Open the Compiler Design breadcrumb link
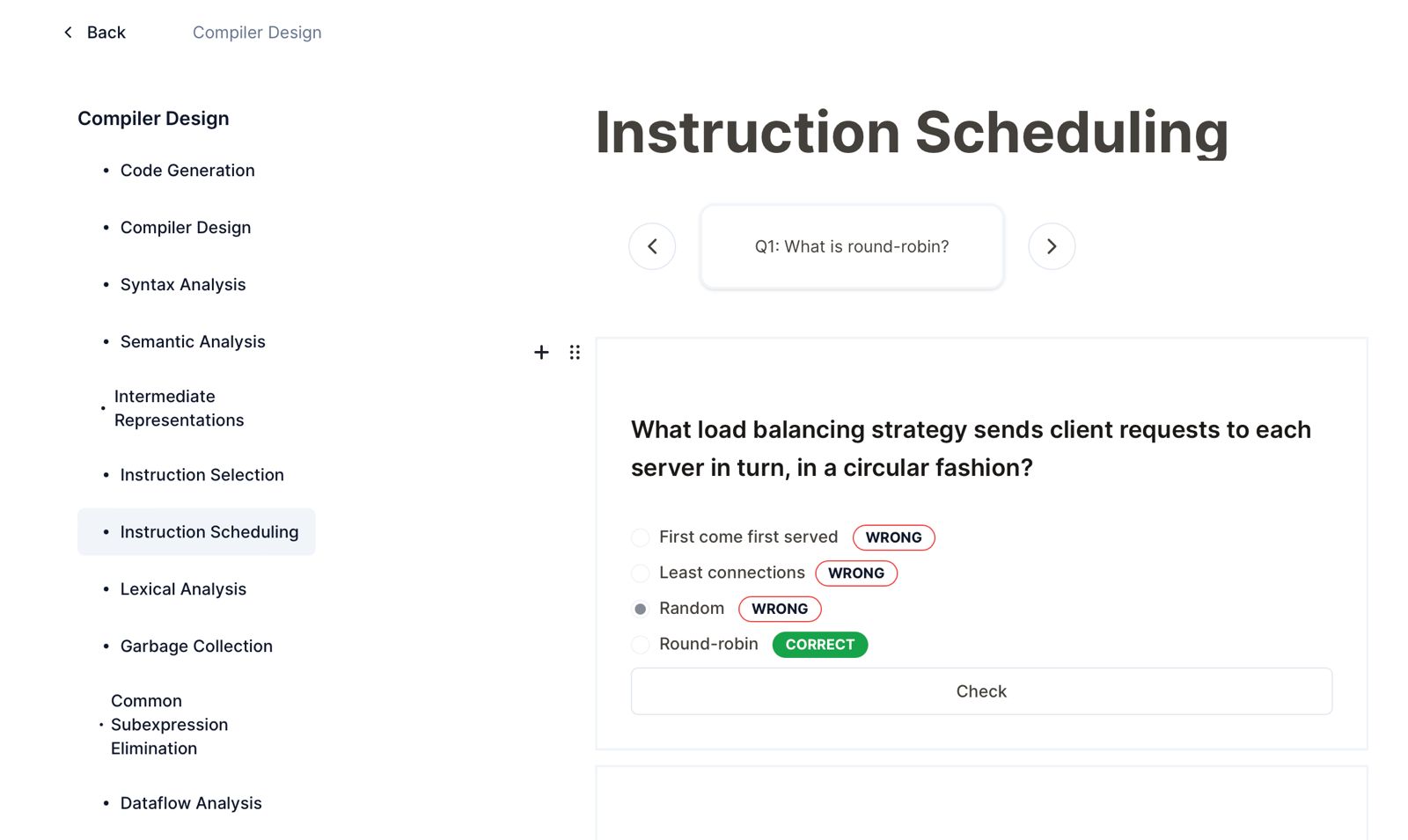The image size is (1408, 840). [257, 33]
